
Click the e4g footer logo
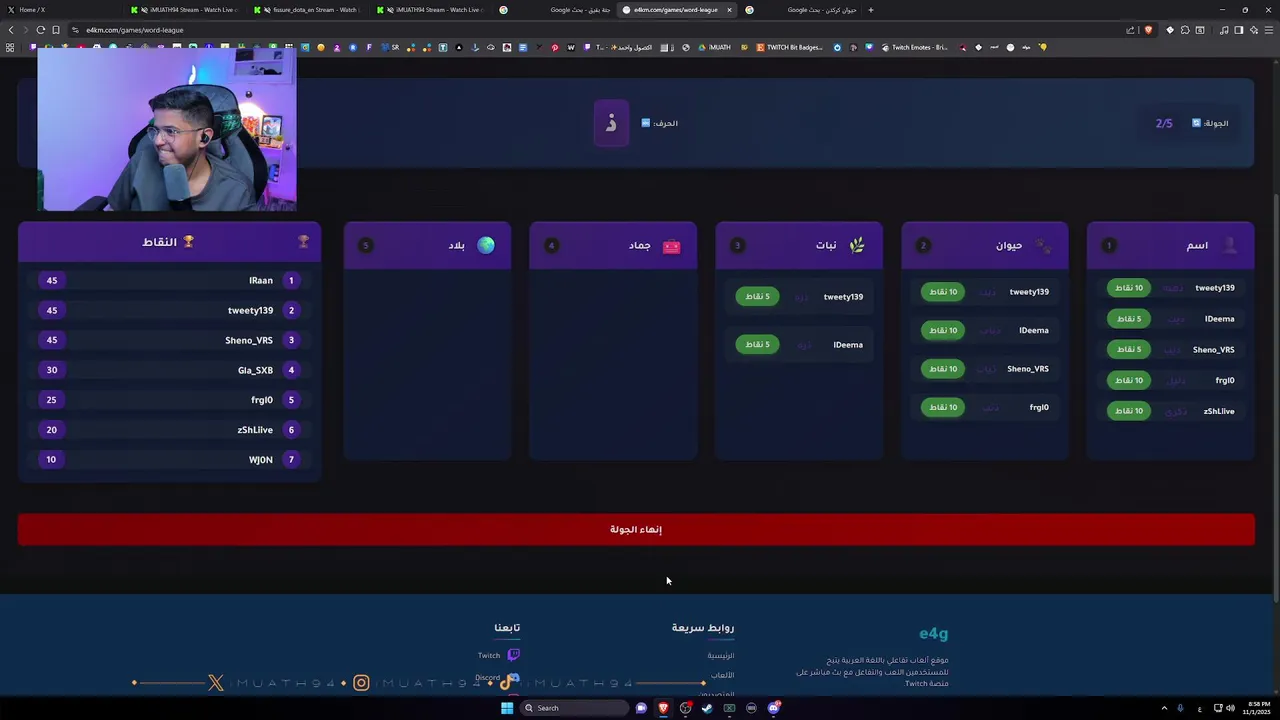pyautogui.click(x=933, y=633)
